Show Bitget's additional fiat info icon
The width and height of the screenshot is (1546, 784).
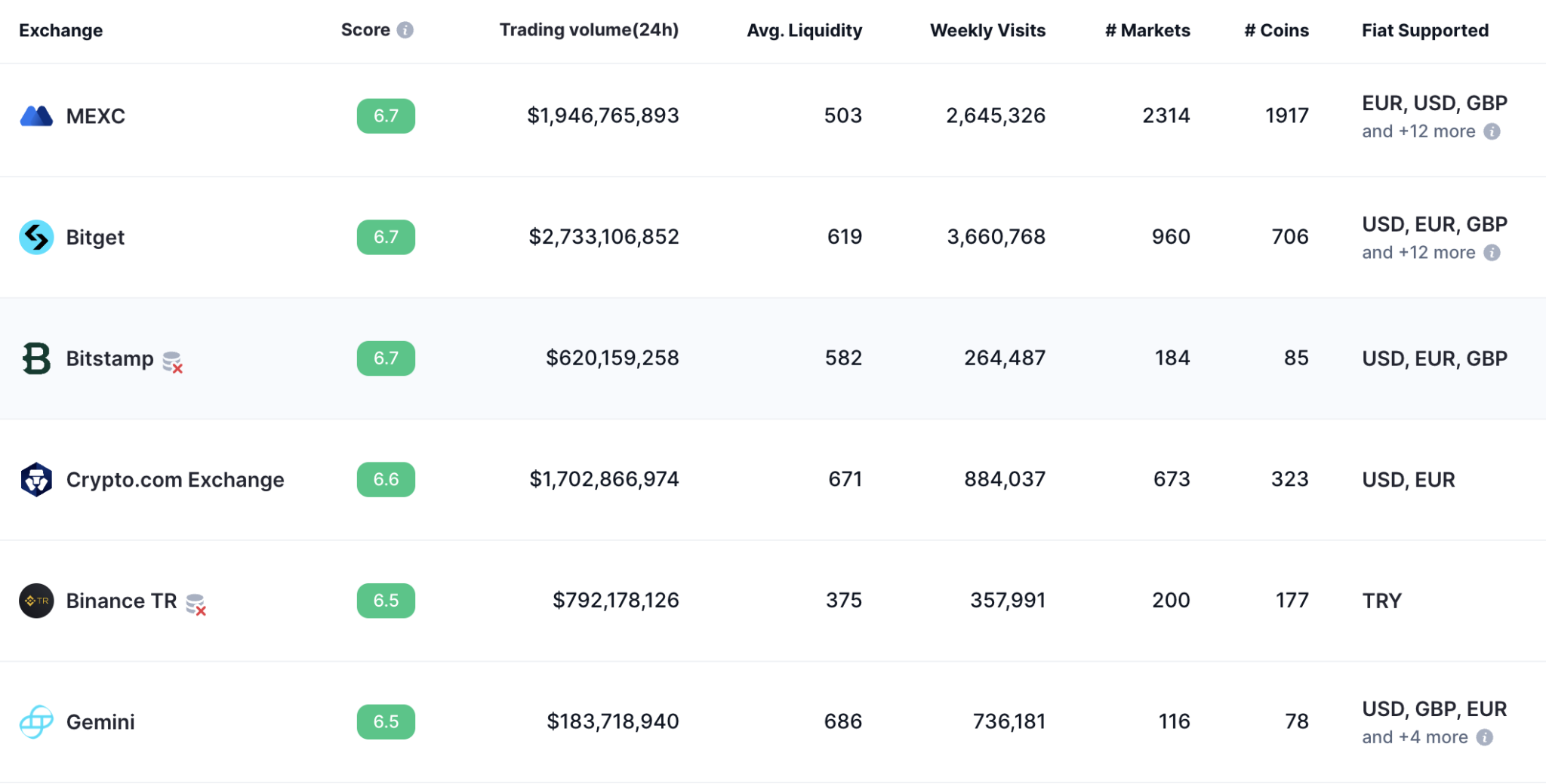coord(1492,253)
